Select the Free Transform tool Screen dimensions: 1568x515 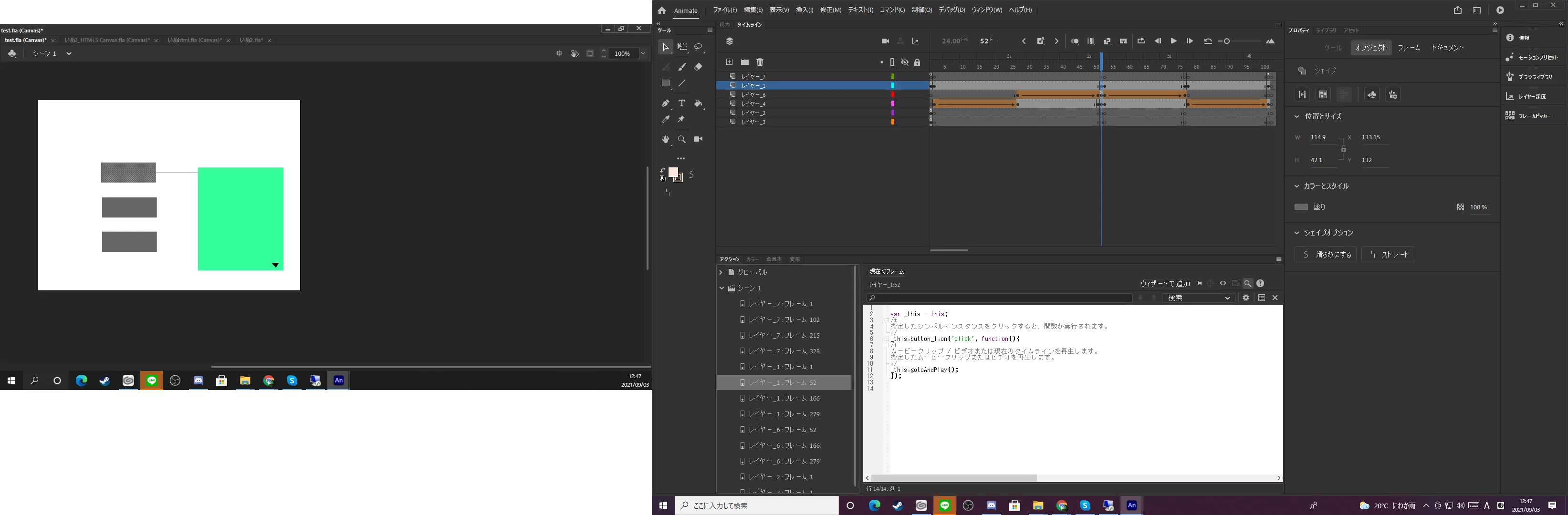682,47
